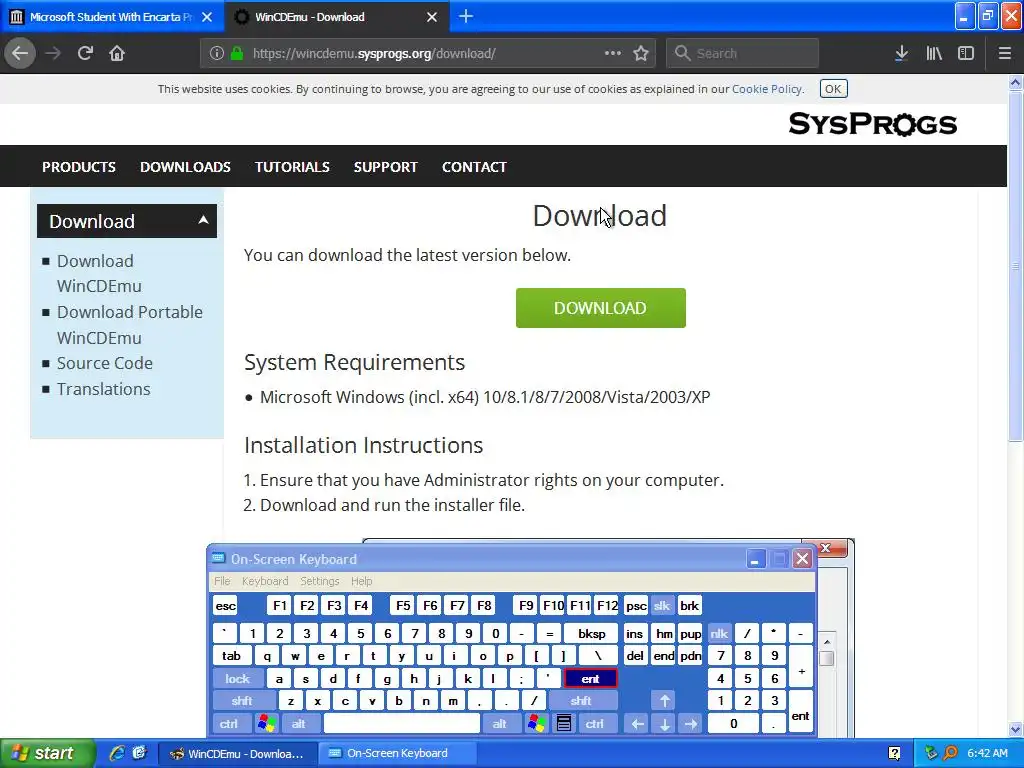Viewport: 1024px width, 768px height.
Task: Open the browser home page icon
Action: (117, 53)
